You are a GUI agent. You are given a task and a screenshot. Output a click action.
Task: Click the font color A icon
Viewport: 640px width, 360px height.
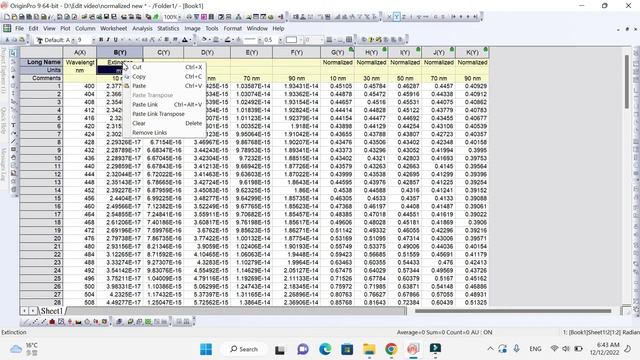[x=184, y=40]
